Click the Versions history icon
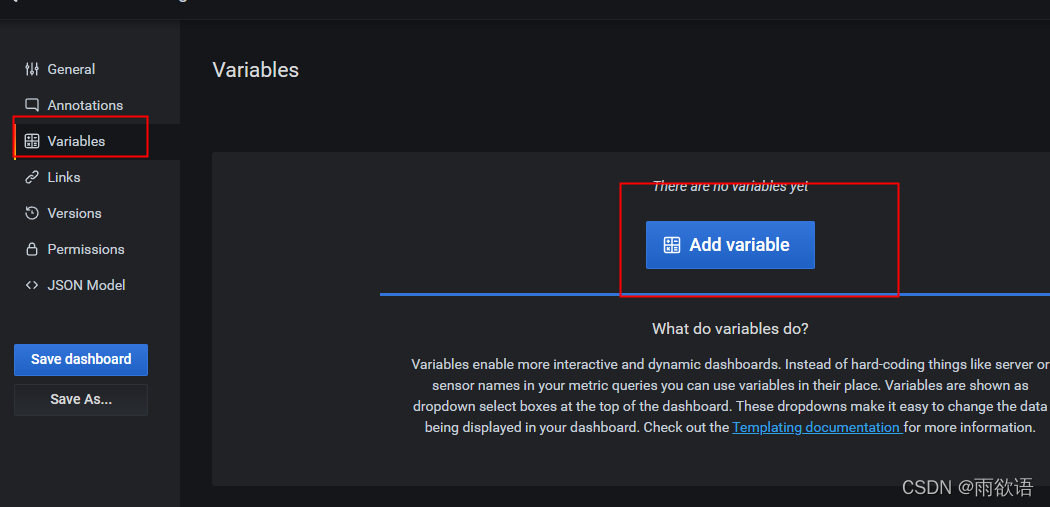1050x507 pixels. [x=31, y=213]
